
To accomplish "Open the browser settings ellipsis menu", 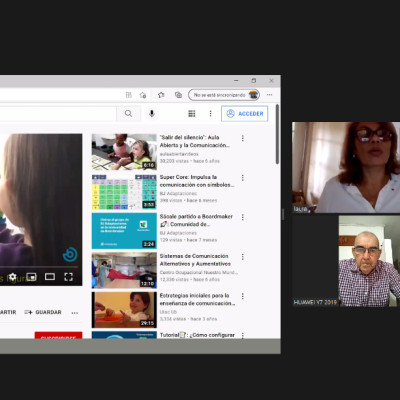I will pyautogui.click(x=270, y=95).
